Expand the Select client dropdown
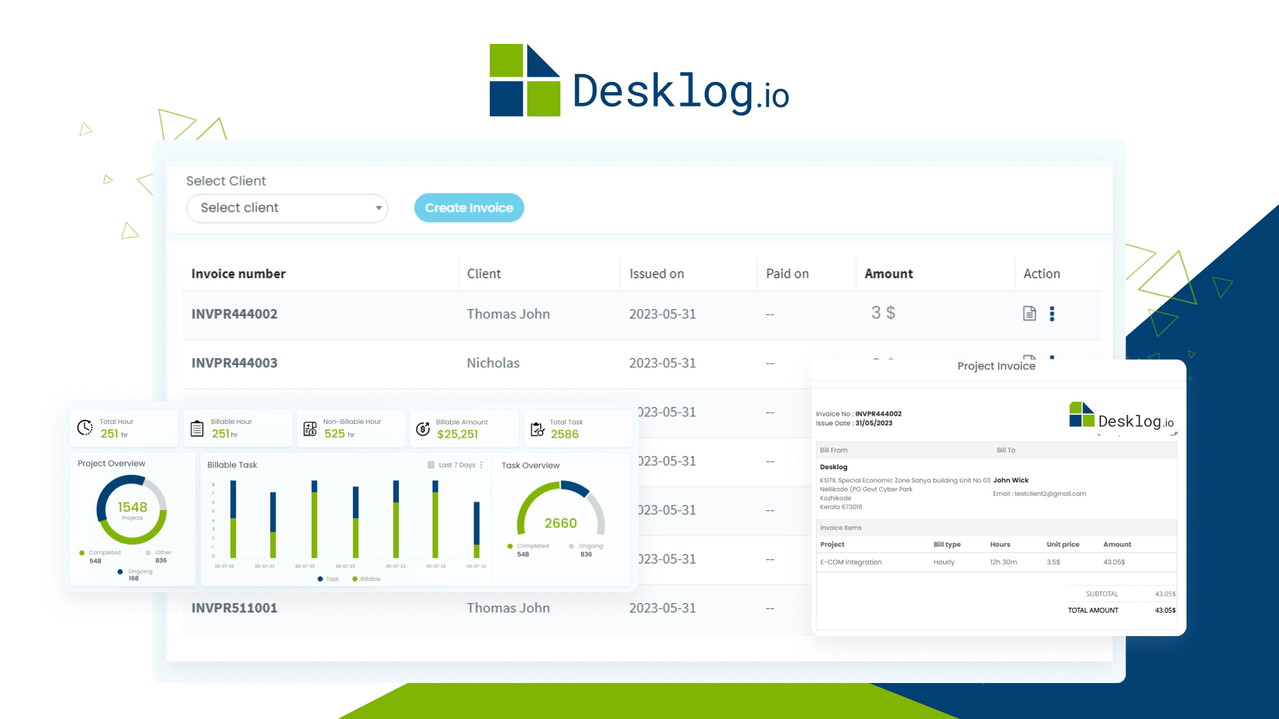 tap(287, 208)
